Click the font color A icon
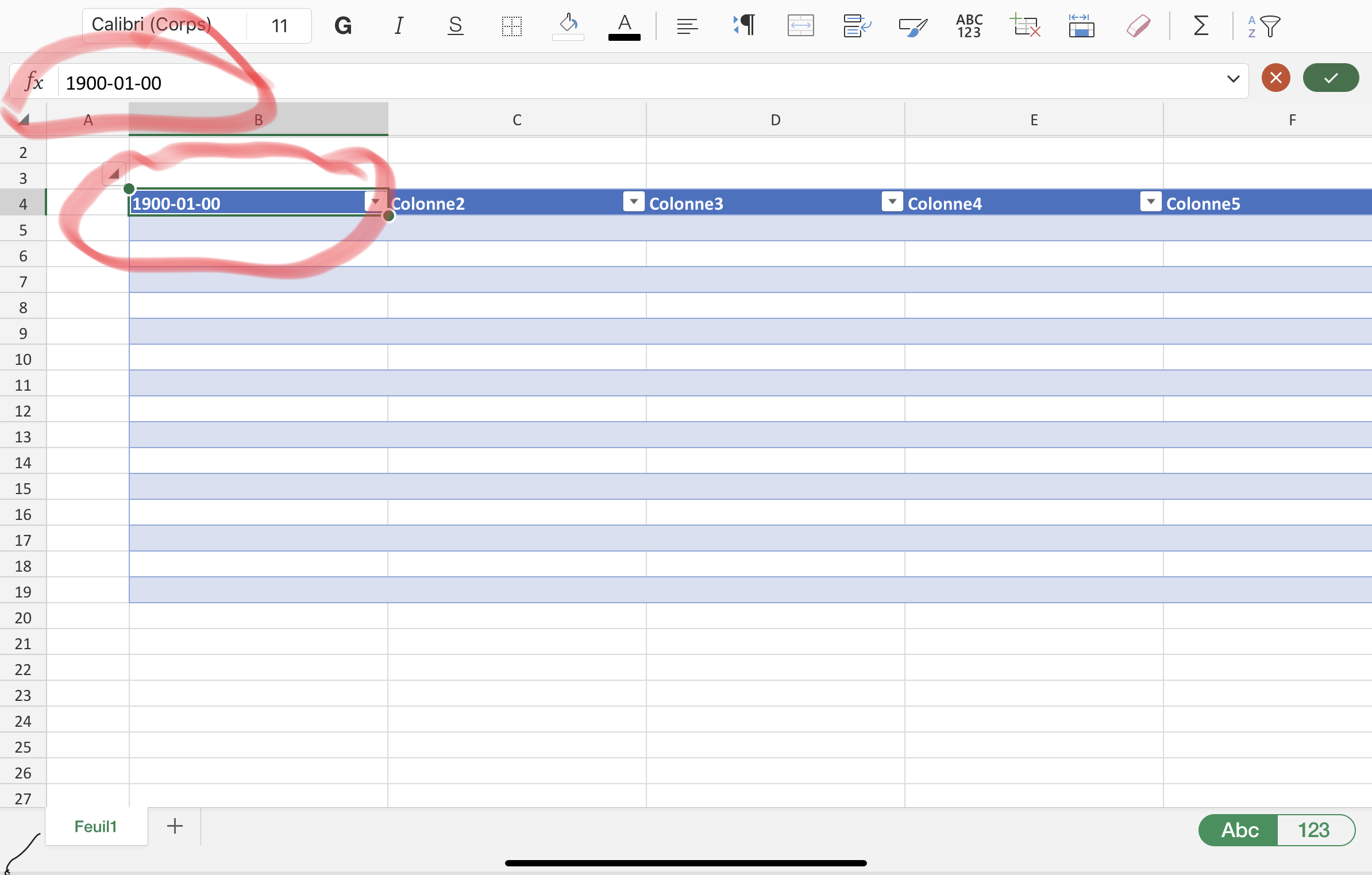 click(624, 26)
